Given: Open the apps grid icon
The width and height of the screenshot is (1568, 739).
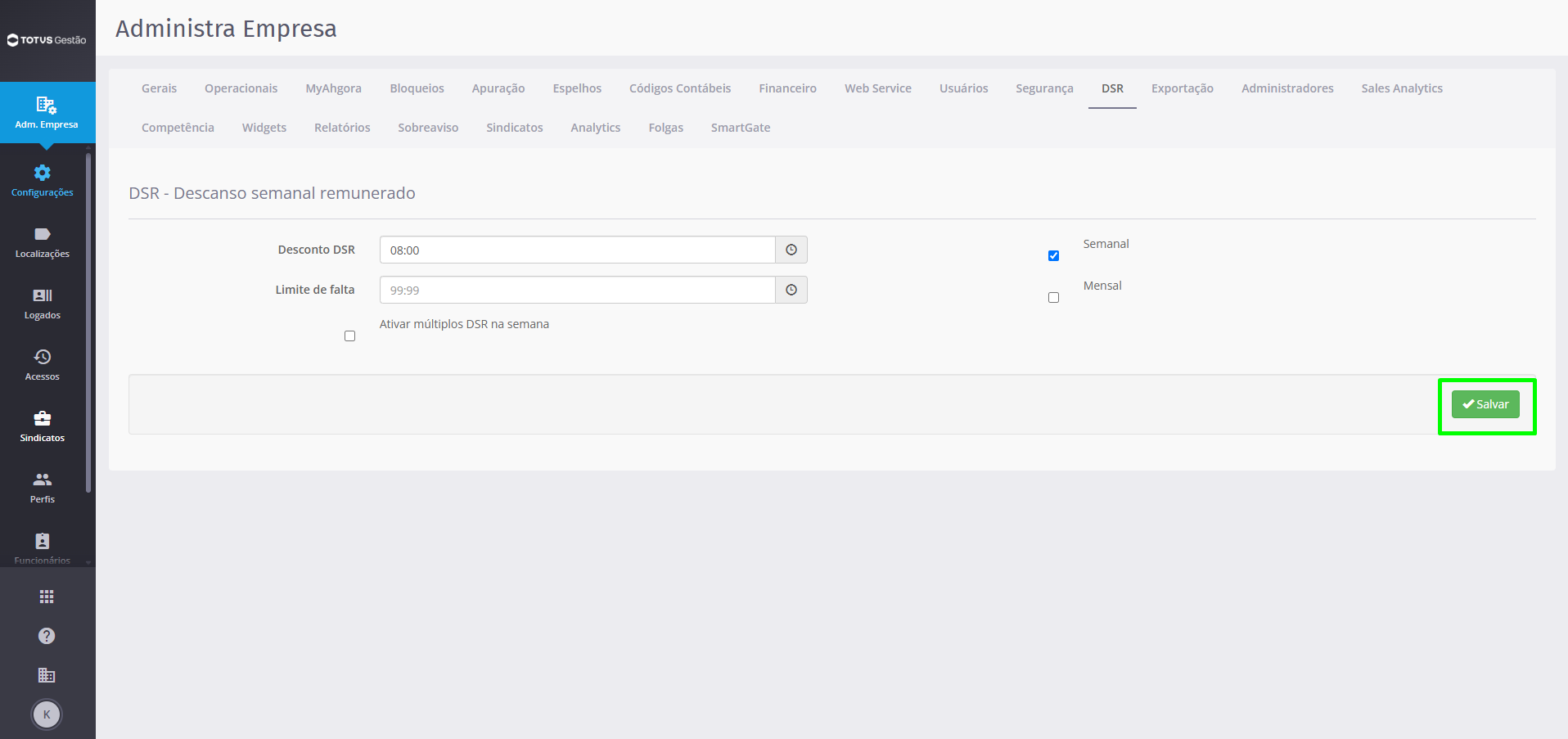Looking at the screenshot, I should click(47, 597).
